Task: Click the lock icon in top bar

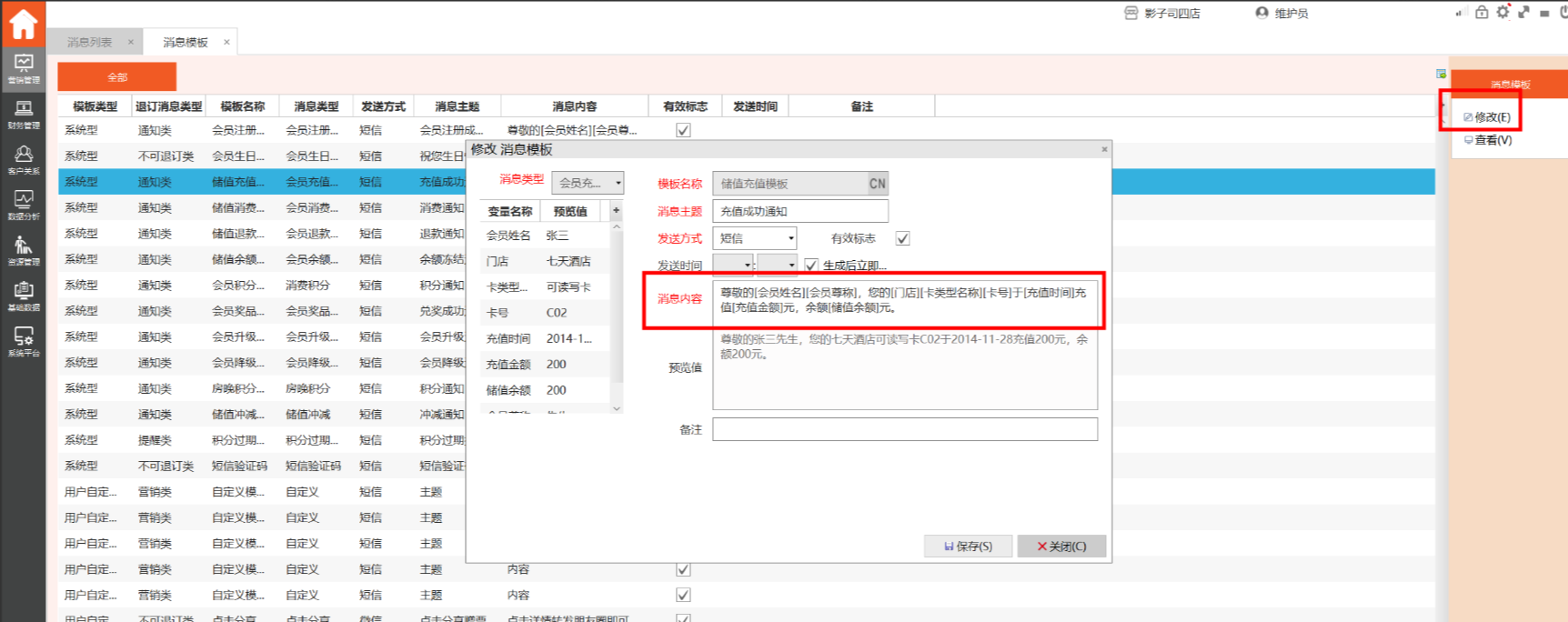Action: coord(1482,13)
